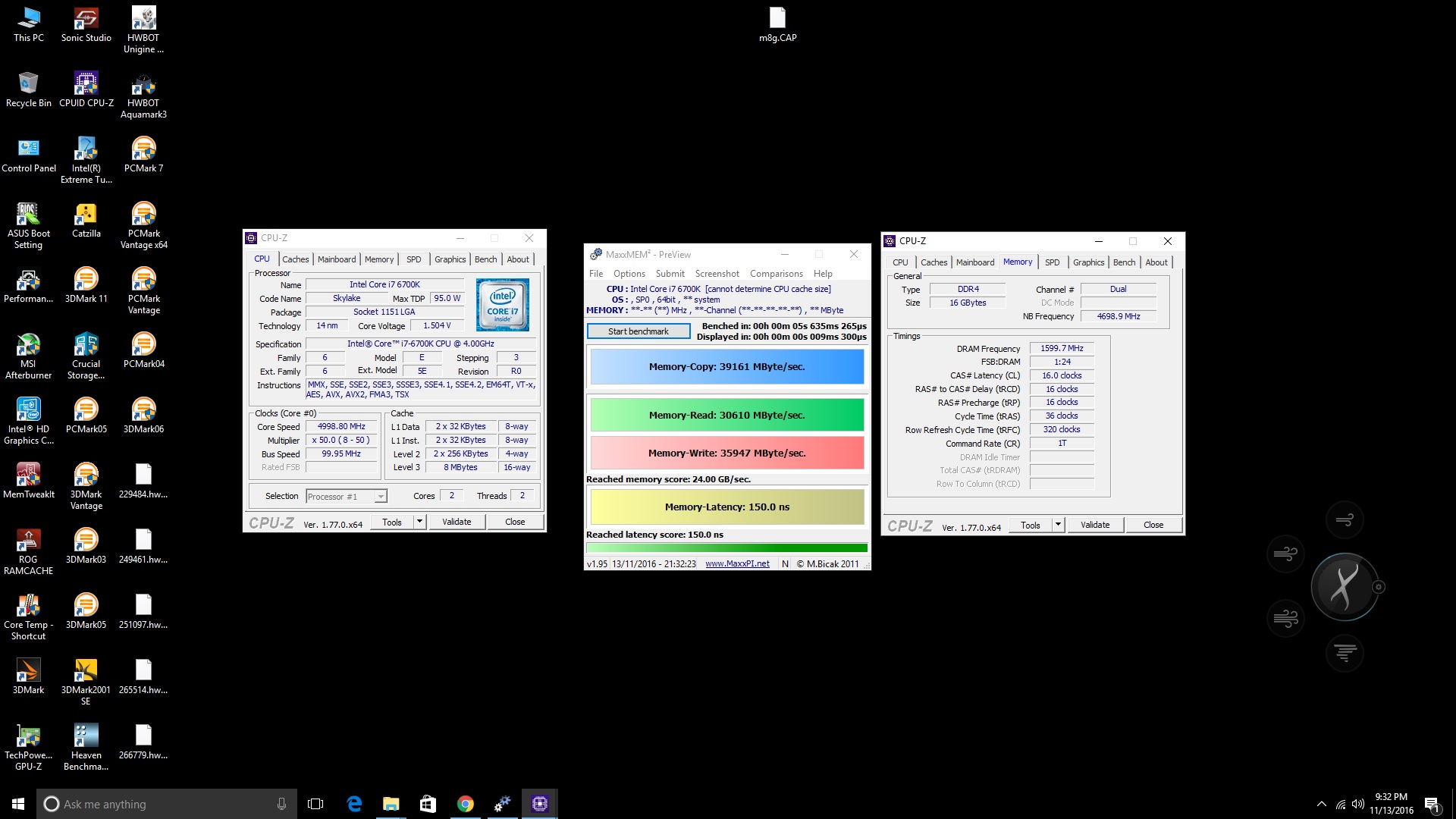
Task: Open HWBOT Unigine desktop icon
Action: pos(143,30)
